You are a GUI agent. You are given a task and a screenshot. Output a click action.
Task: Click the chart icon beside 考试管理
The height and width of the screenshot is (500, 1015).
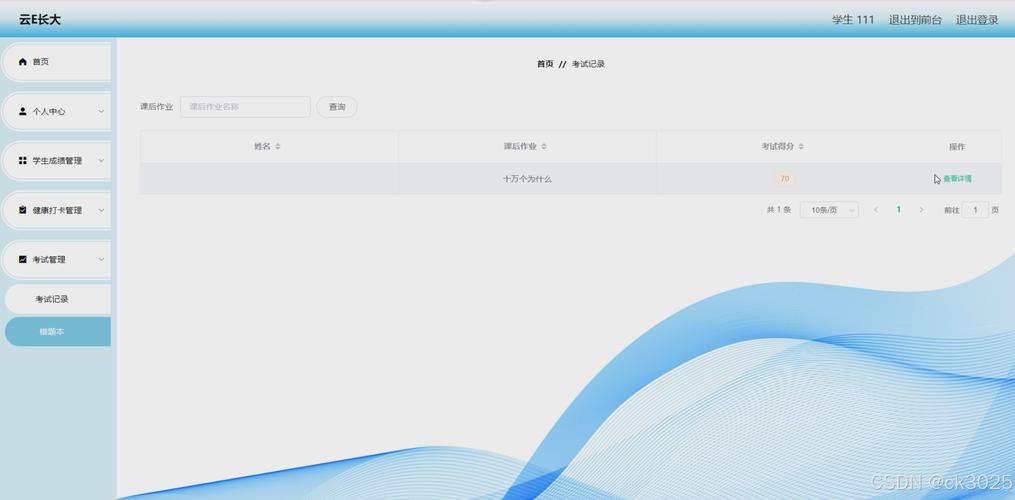pyautogui.click(x=23, y=259)
